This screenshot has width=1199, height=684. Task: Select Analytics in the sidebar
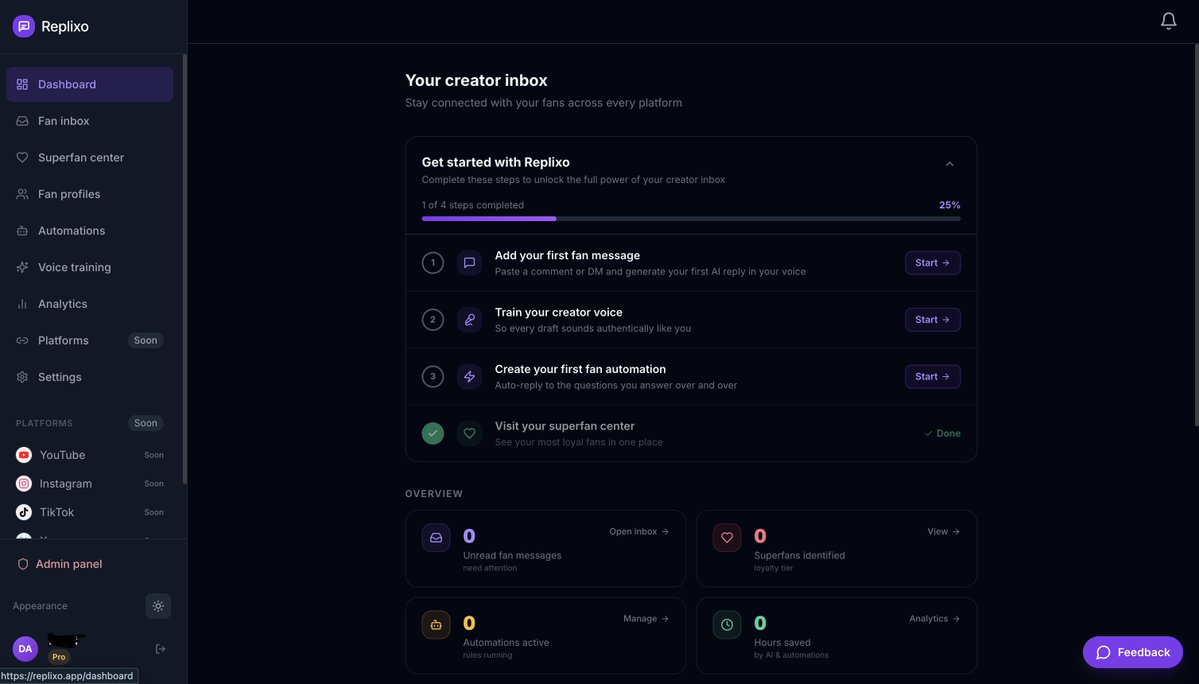tap(89, 304)
